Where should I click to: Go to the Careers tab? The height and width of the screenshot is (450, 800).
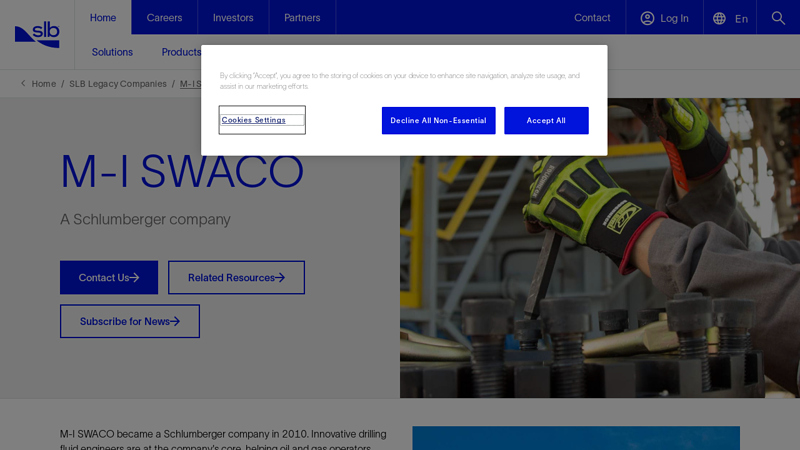point(164,17)
